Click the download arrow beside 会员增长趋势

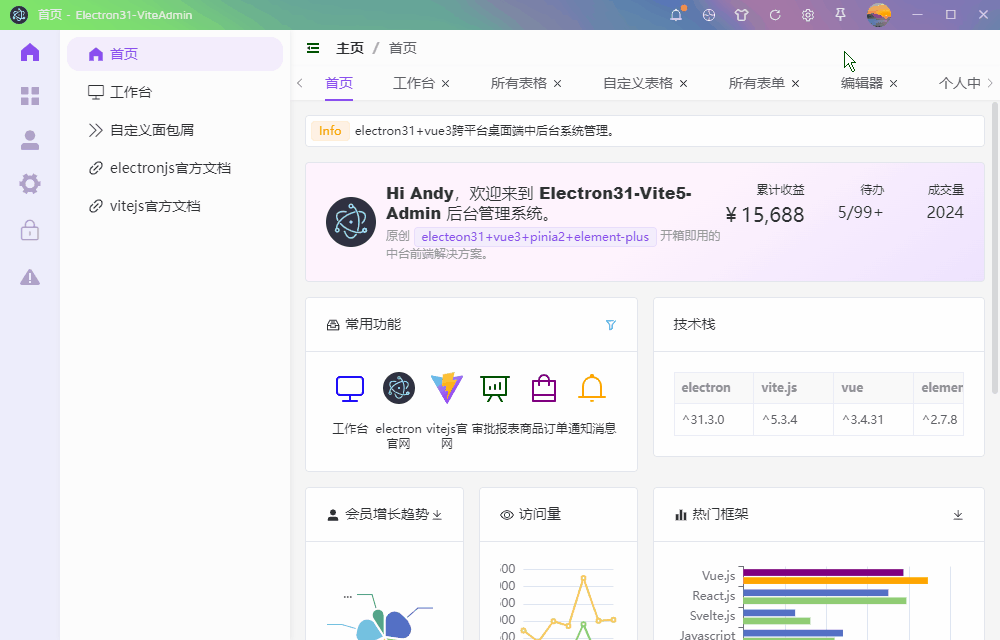437,514
